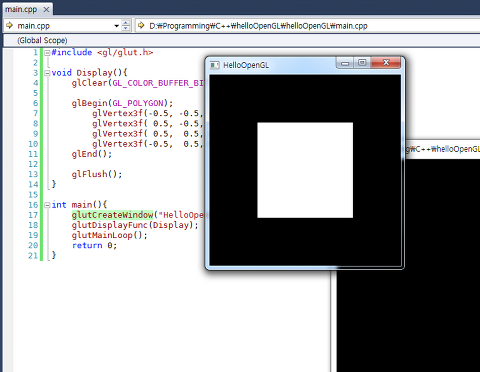The width and height of the screenshot is (480, 372).
Task: Collapse the main function on line 16
Action: (47, 205)
